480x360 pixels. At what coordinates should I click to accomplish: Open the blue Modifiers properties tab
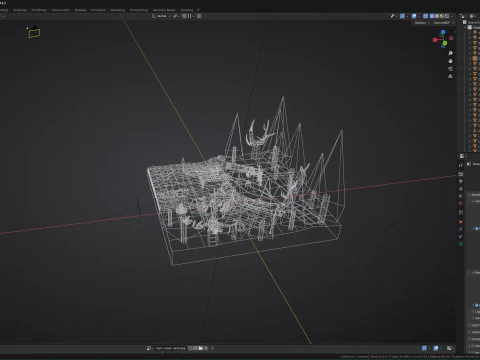[461, 229]
